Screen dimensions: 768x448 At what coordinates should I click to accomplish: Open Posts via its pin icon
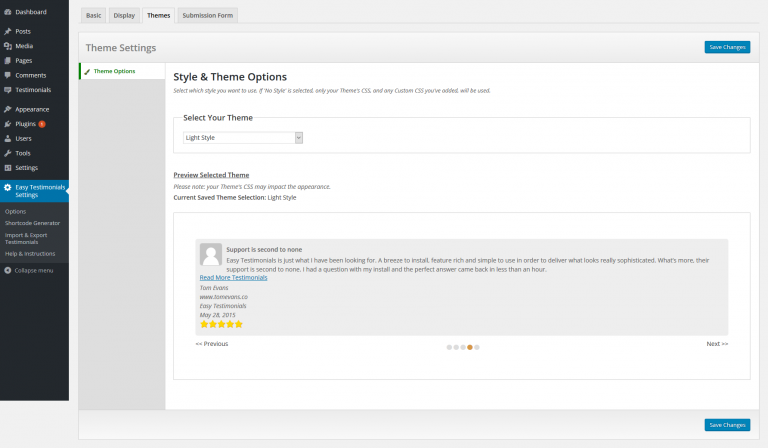(8, 32)
